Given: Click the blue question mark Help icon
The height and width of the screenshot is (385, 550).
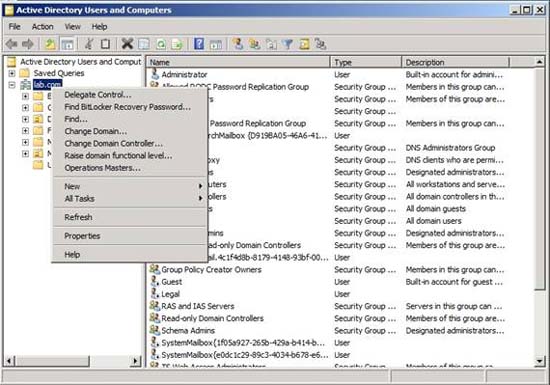Looking at the screenshot, I should tap(199, 44).
